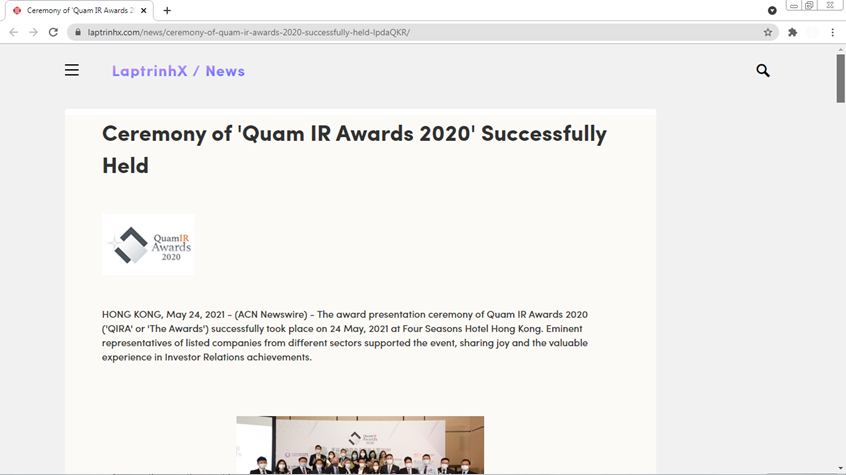Open Chrome's three-dot menu
Screen dimensions: 846x475
(833, 32)
